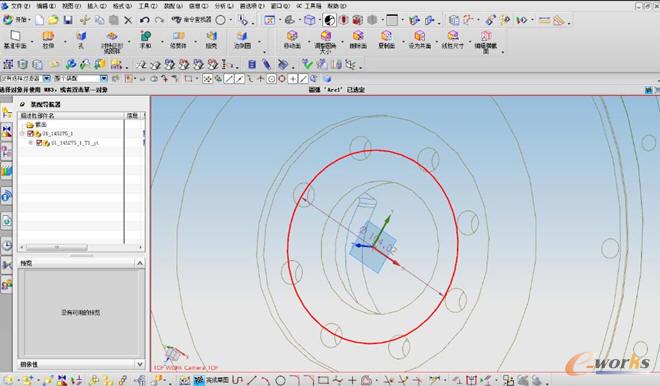Viewport: 660px width, 386px height.
Task: Select the Hole (孔) feature tool
Action: point(81,40)
